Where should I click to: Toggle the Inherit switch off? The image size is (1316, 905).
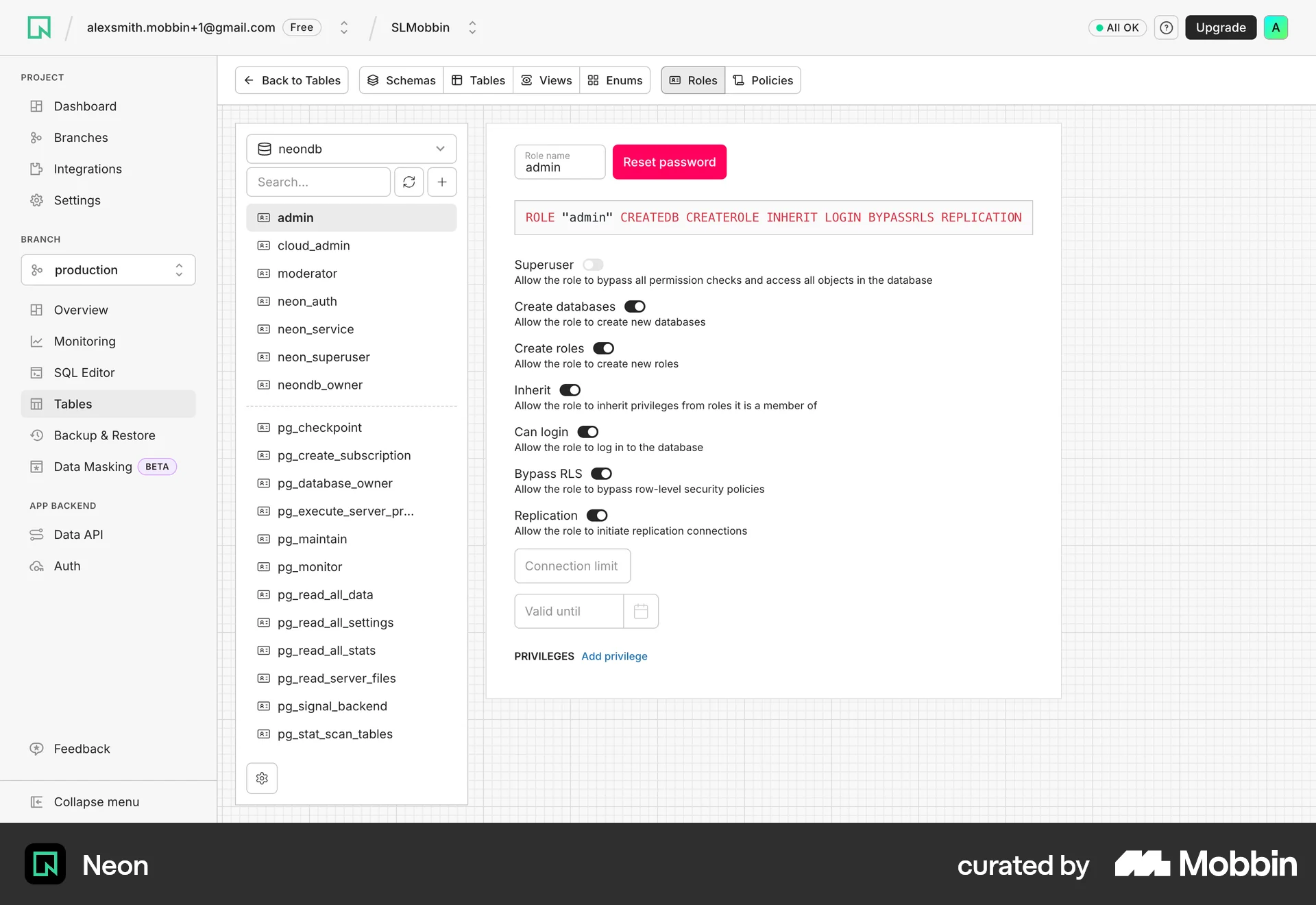(570, 390)
